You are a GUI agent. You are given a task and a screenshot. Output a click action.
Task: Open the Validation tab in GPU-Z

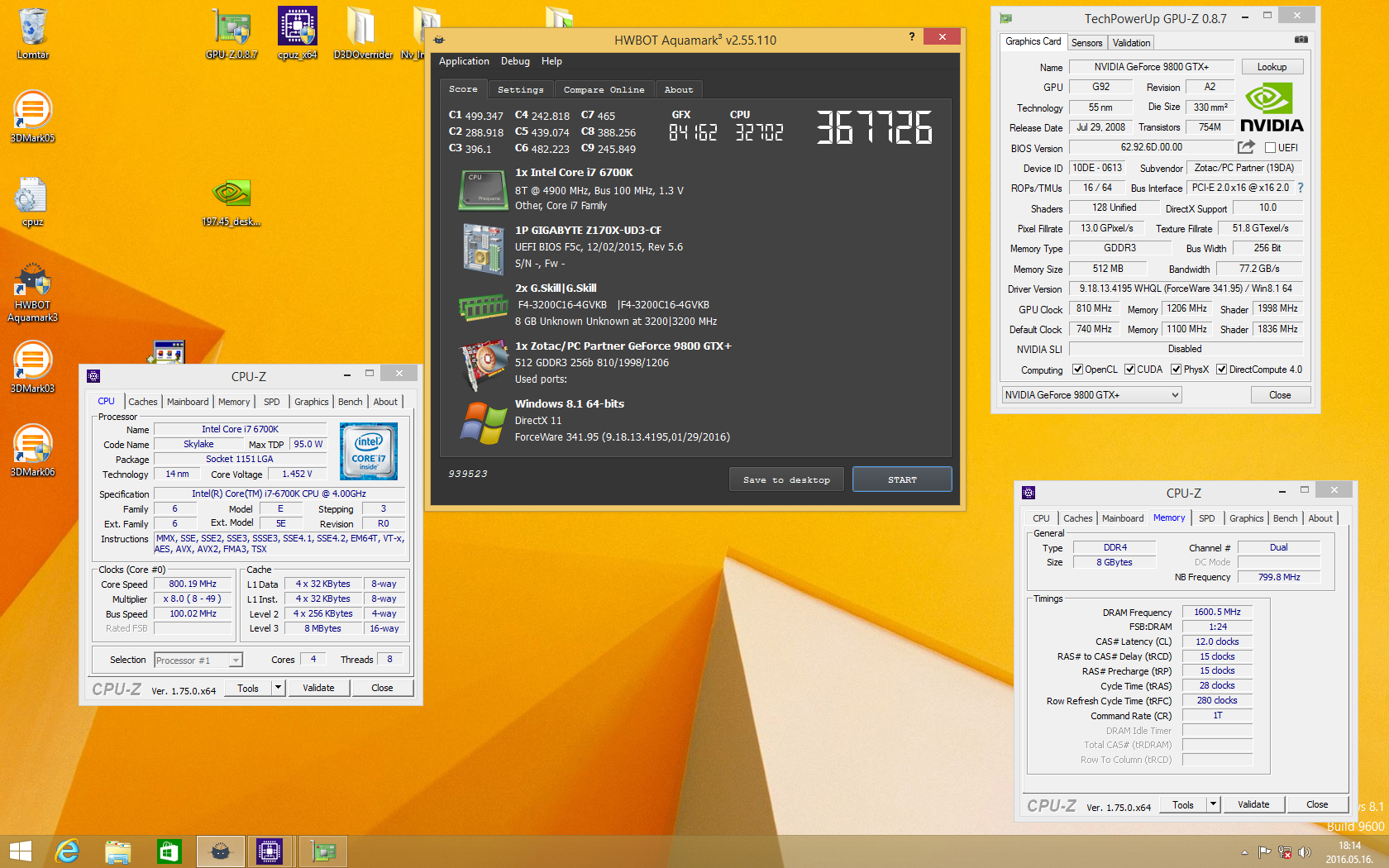pos(1131,43)
